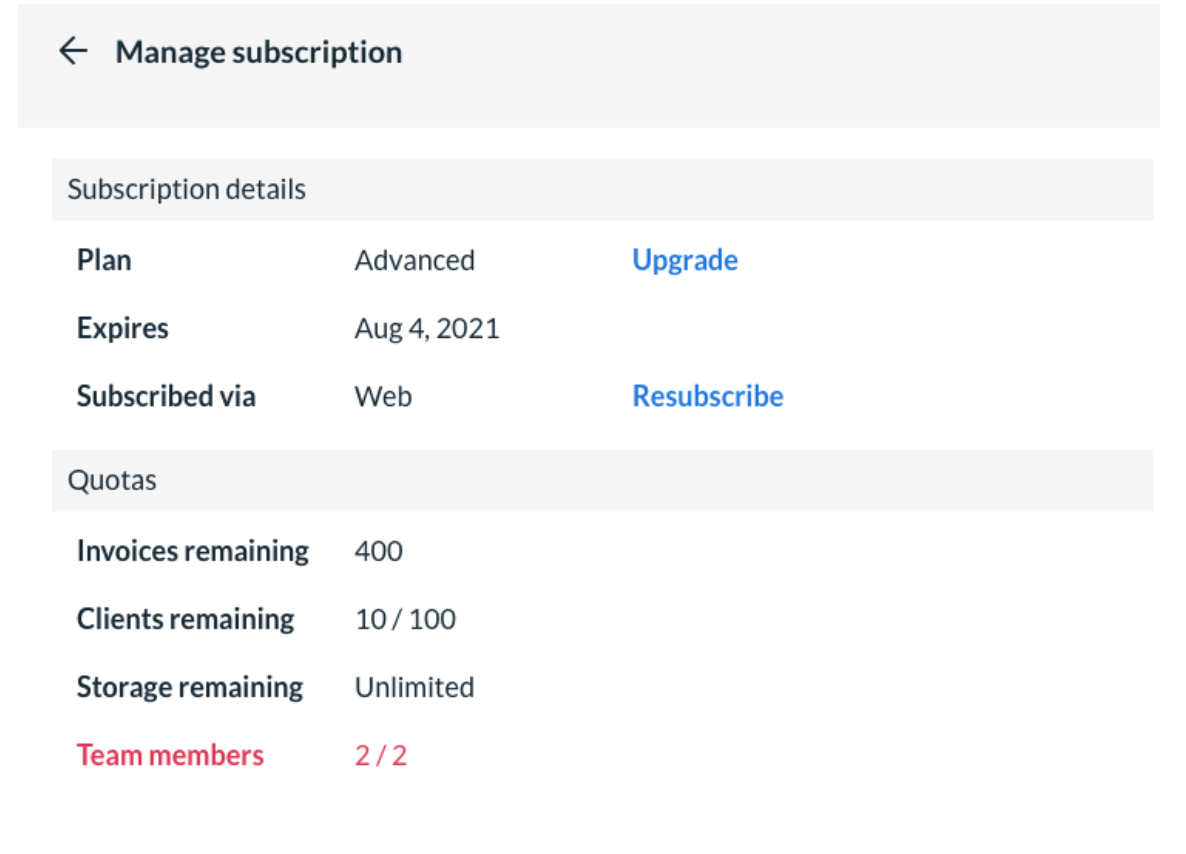Click the back arrow to return

[x=71, y=51]
